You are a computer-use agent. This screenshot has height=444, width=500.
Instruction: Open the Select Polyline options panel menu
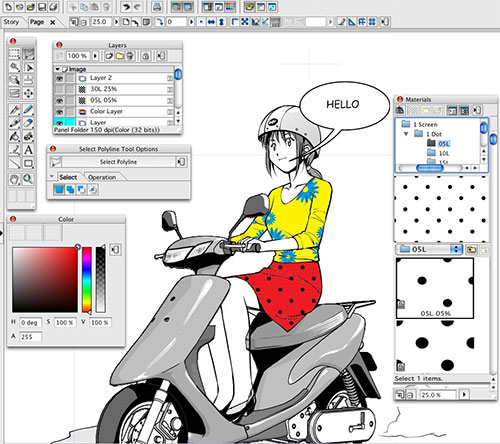click(x=181, y=162)
